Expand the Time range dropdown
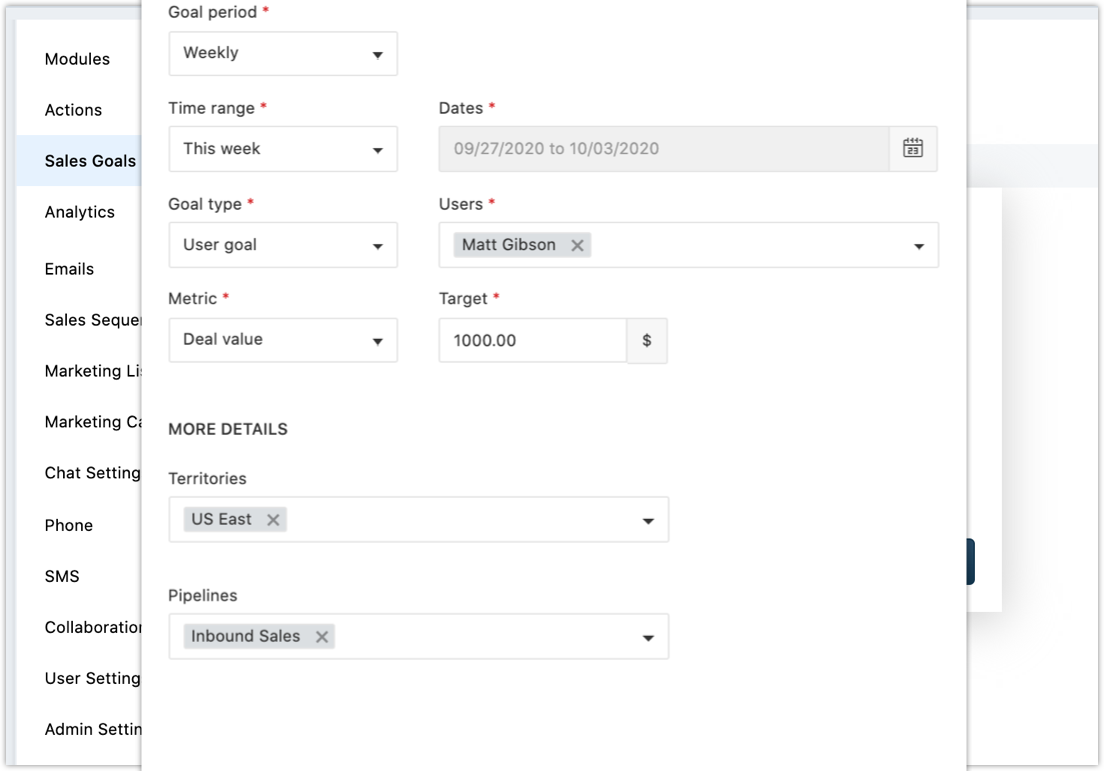This screenshot has width=1104, height=771. pos(283,149)
